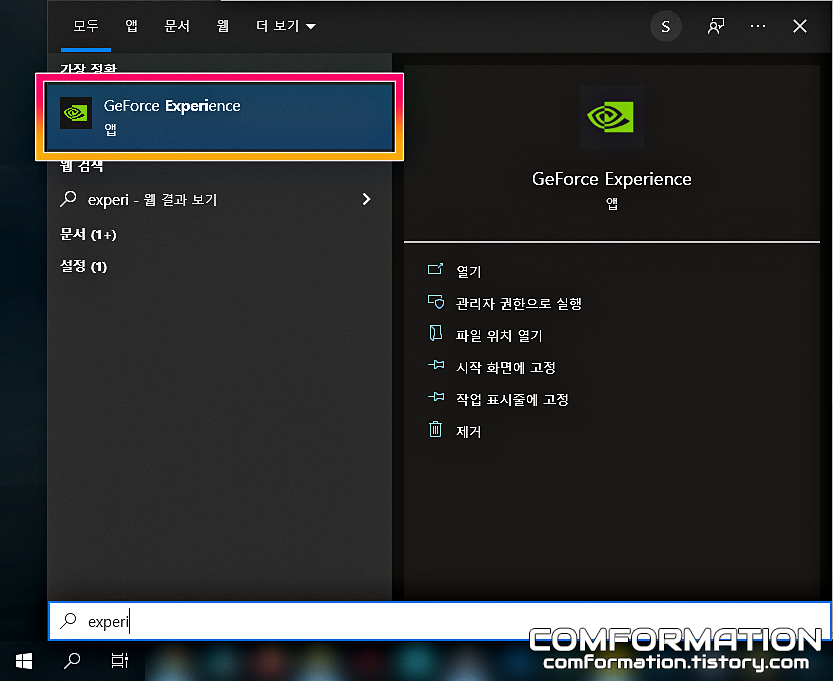833x681 pixels.
Task: Click the trash icon beside 제거
Action: pyautogui.click(x=435, y=429)
